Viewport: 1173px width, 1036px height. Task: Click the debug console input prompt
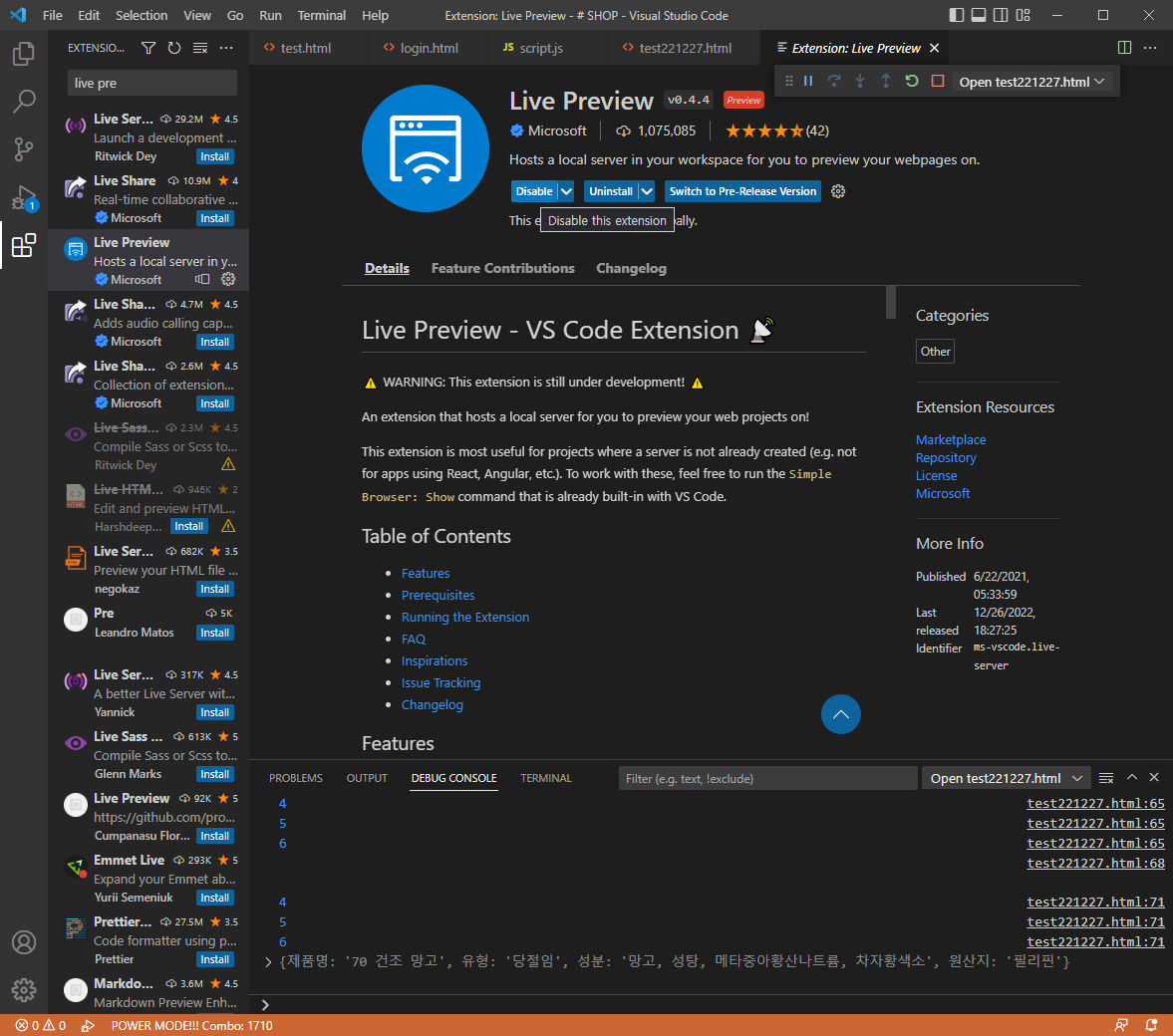pyautogui.click(x=711, y=1004)
